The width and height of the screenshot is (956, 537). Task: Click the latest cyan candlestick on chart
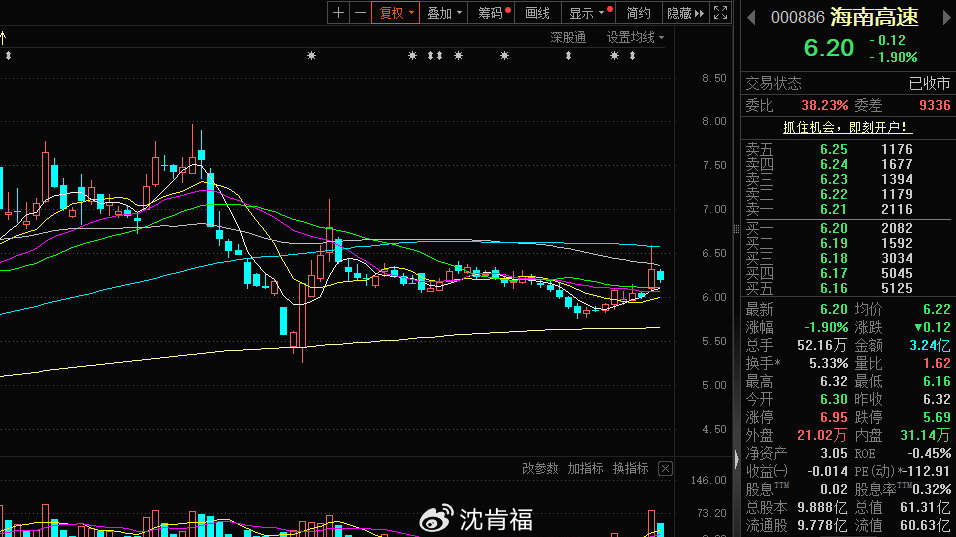(x=660, y=275)
